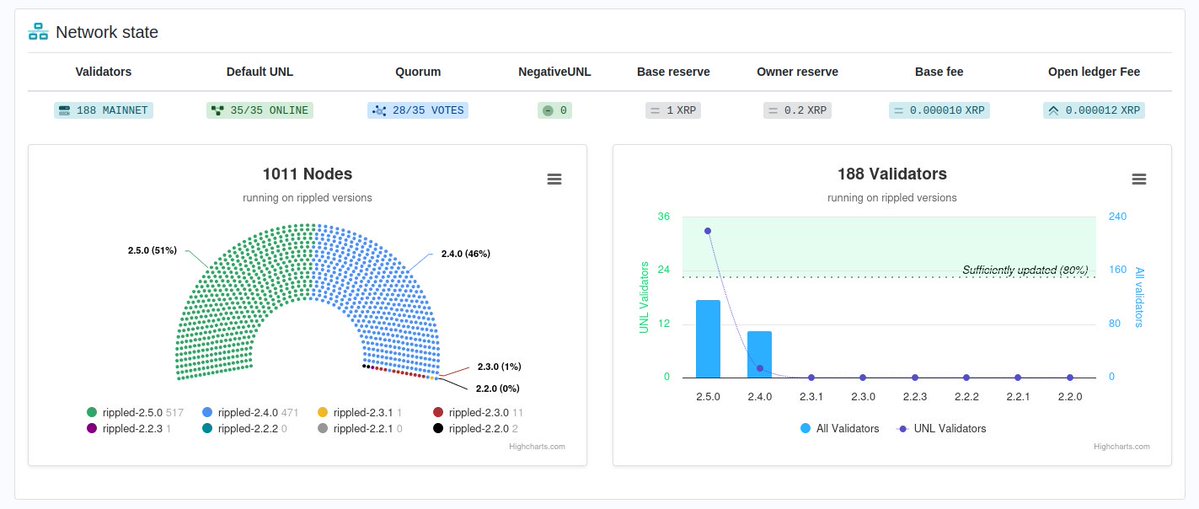Image resolution: width=1199 pixels, height=509 pixels.
Task: Click the 188 MAINNET validators badge
Action: (103, 110)
